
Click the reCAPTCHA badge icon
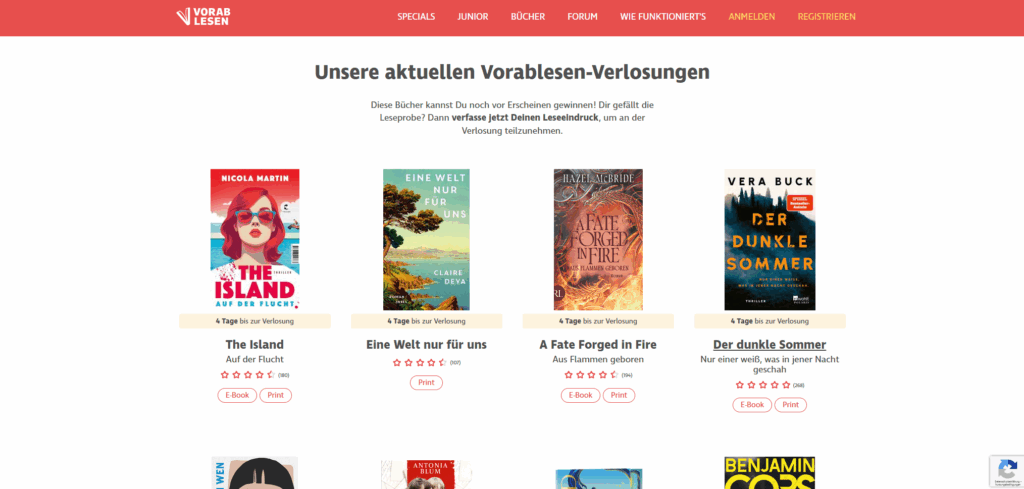(x=1006, y=471)
